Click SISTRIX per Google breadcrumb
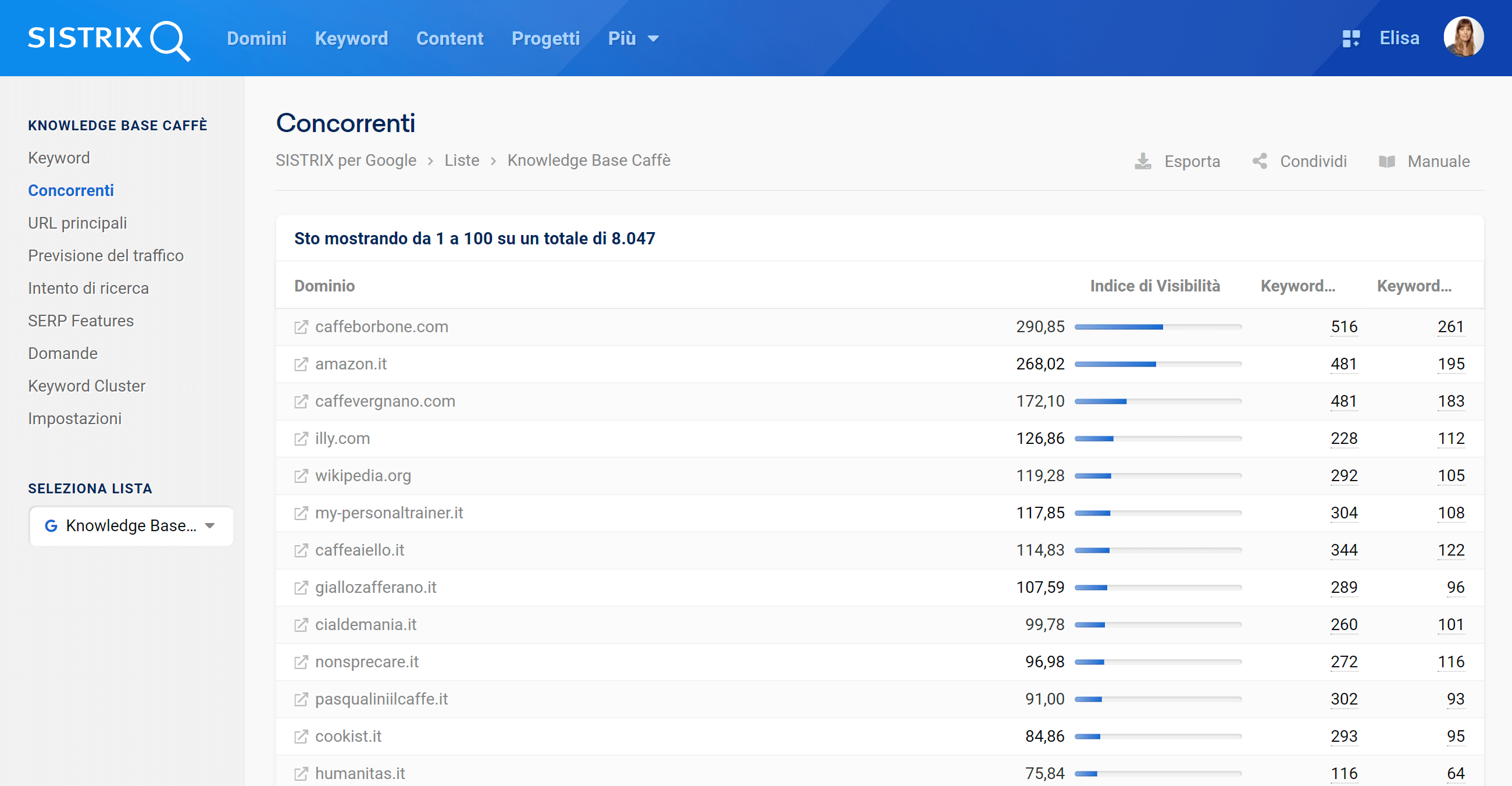The image size is (1512, 786). [x=345, y=160]
